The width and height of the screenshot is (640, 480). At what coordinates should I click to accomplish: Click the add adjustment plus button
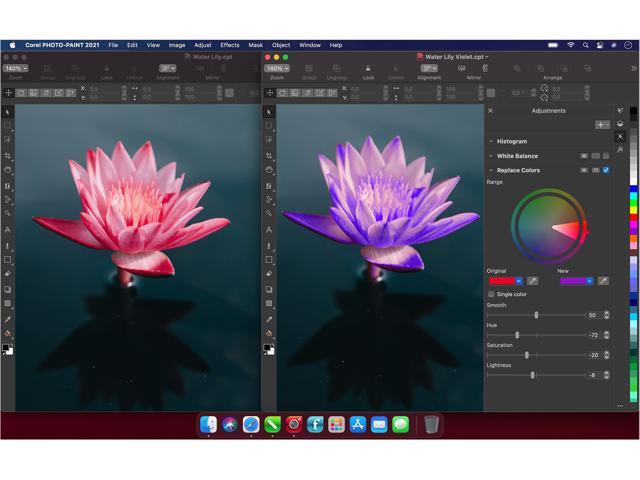[x=599, y=125]
